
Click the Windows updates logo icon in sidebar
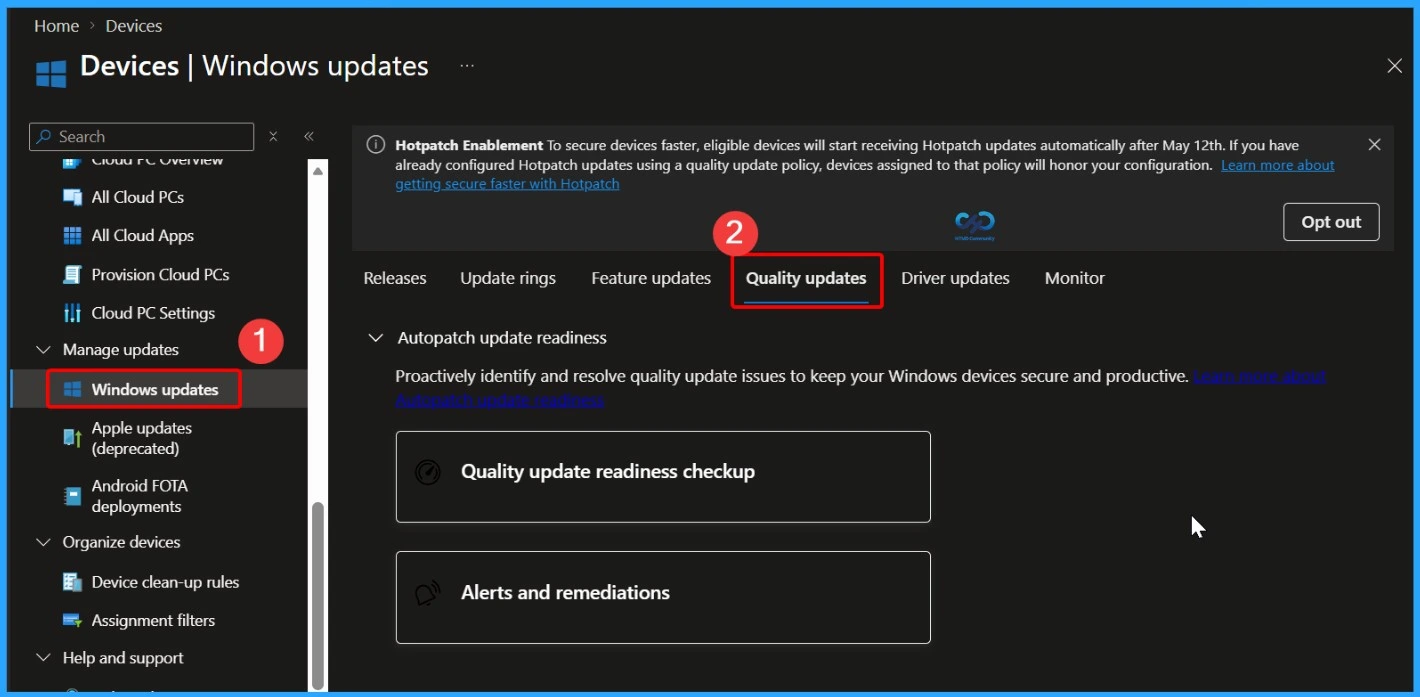pyautogui.click(x=72, y=389)
